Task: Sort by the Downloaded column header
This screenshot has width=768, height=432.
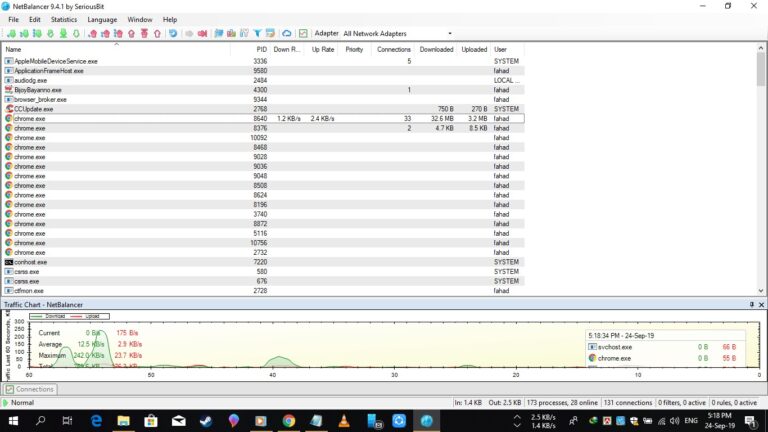Action: pyautogui.click(x=436, y=49)
